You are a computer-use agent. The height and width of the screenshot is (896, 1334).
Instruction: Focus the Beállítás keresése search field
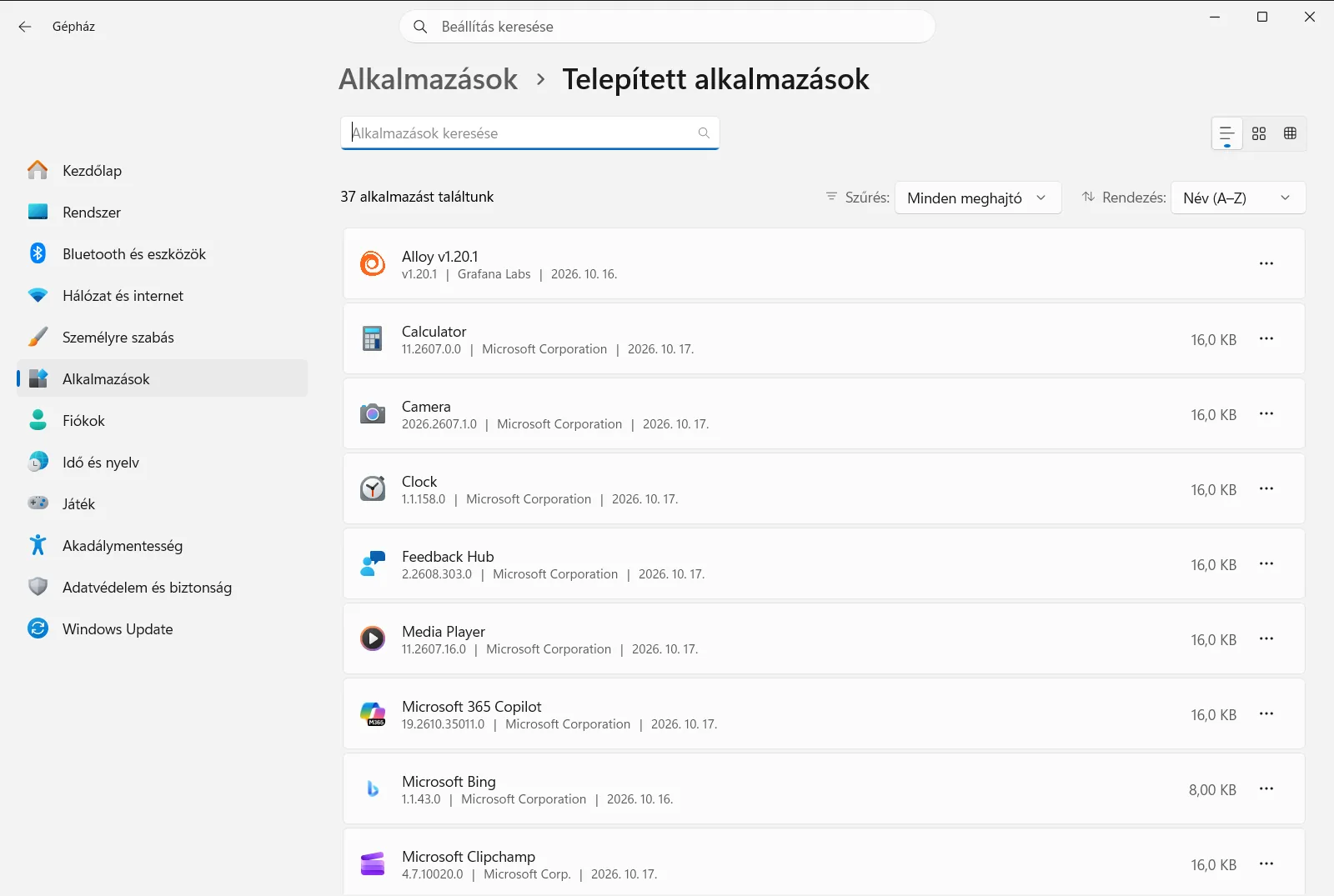667,27
